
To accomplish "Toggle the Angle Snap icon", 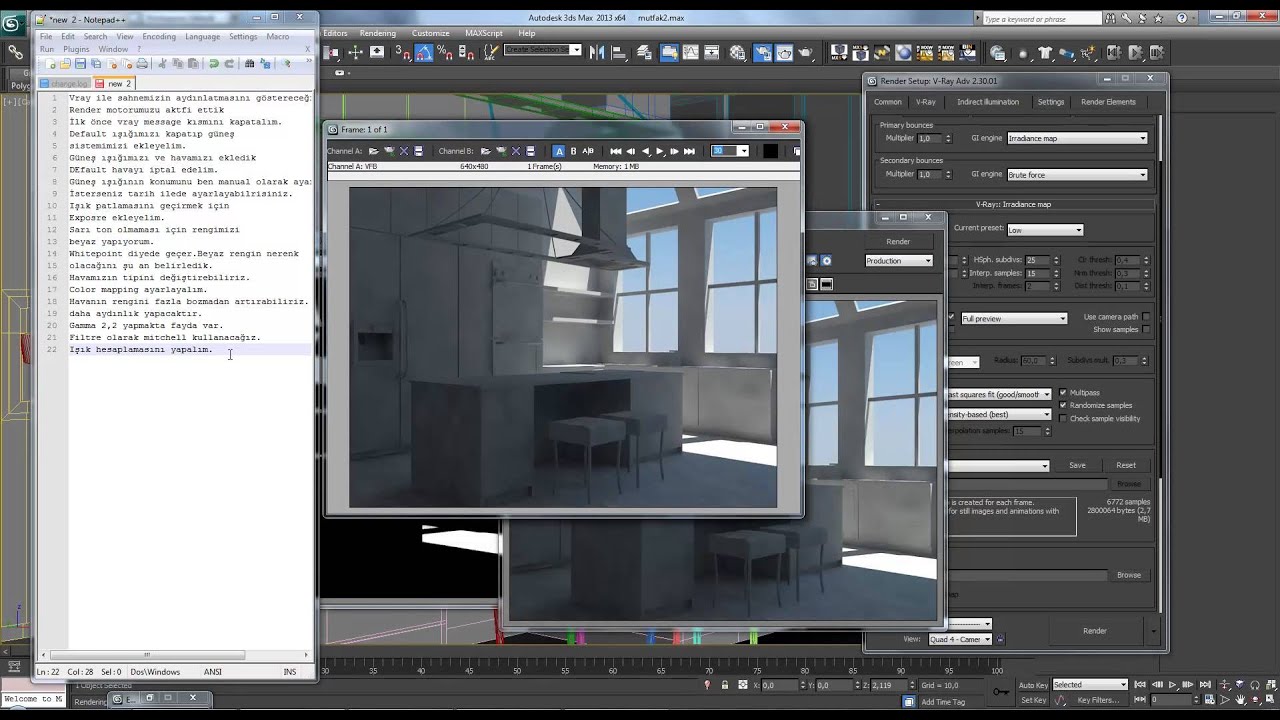I will click(x=423, y=53).
